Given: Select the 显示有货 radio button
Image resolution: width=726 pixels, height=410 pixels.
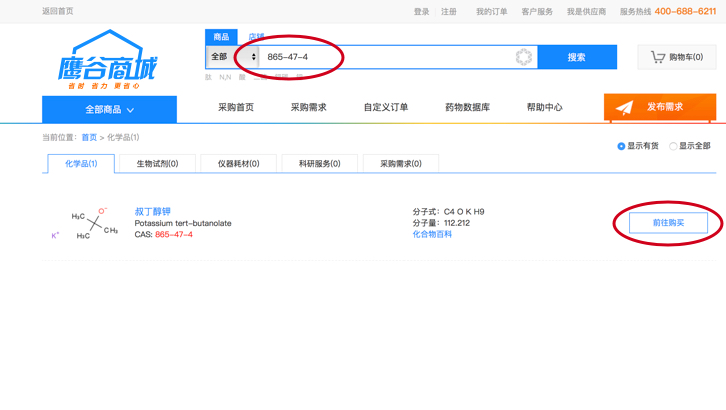Looking at the screenshot, I should [621, 146].
